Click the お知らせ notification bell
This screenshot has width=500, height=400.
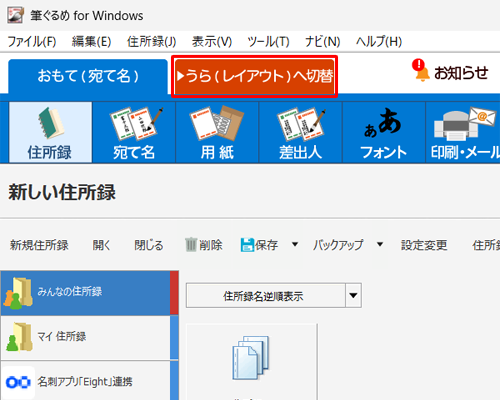coord(450,72)
